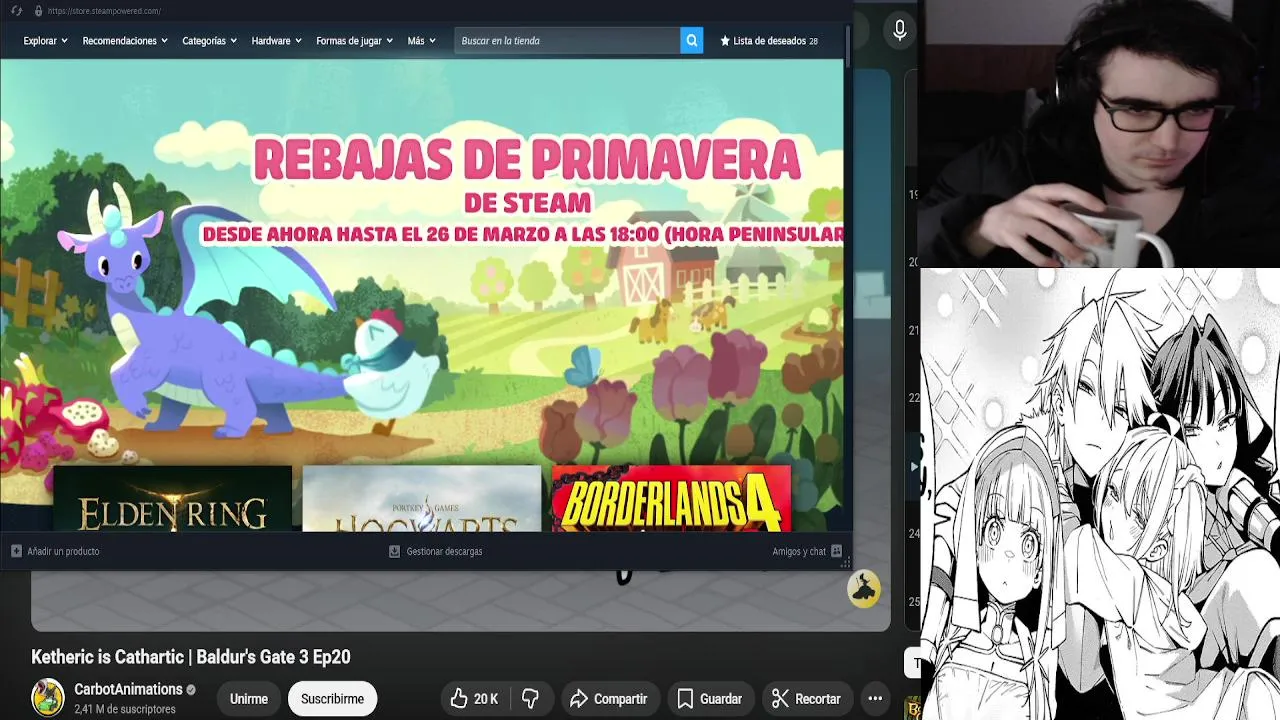Click the Guardar button label
Screen dimensions: 1280x720
tap(721, 699)
